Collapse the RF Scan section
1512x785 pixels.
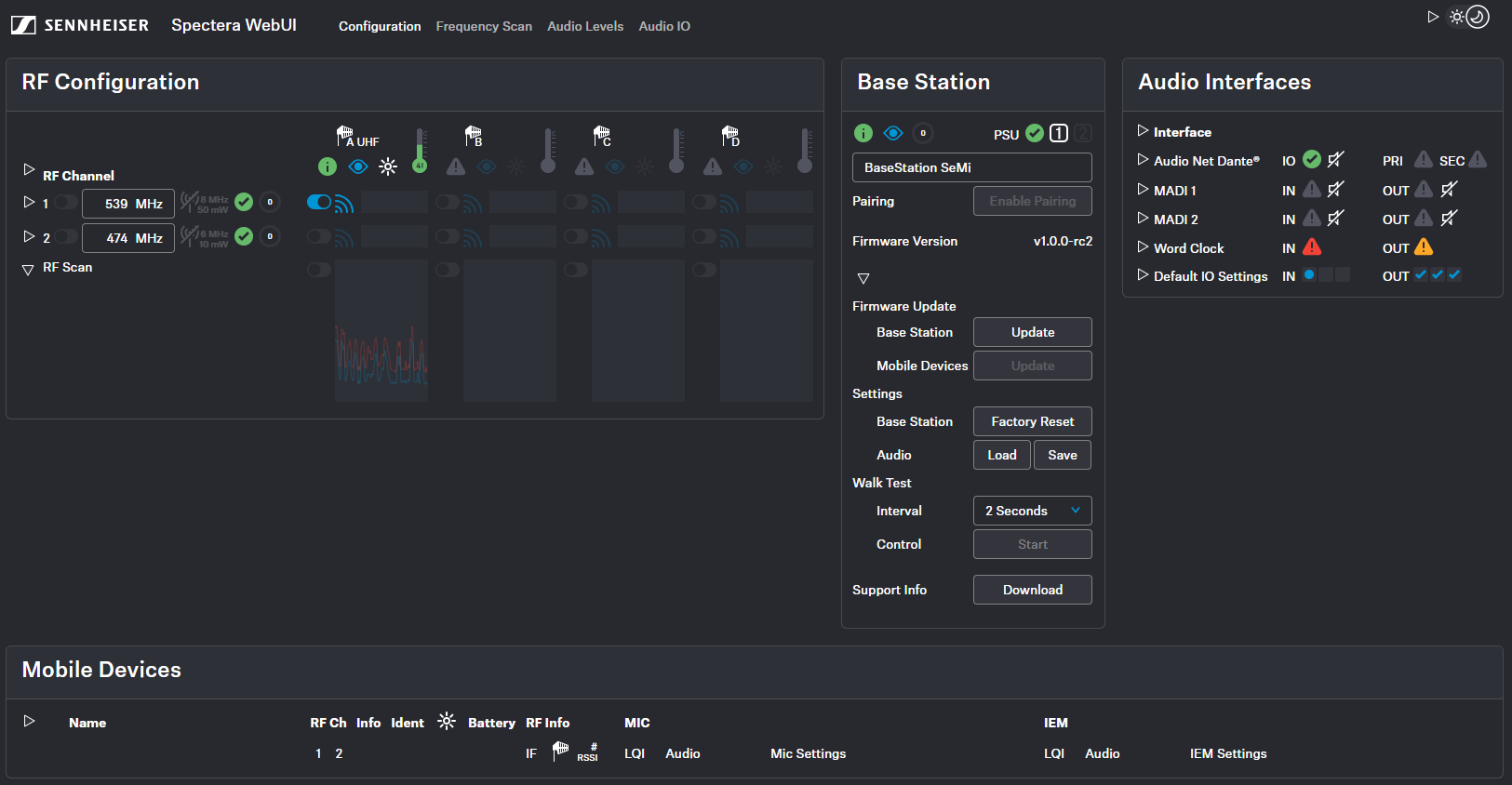pyautogui.click(x=28, y=269)
